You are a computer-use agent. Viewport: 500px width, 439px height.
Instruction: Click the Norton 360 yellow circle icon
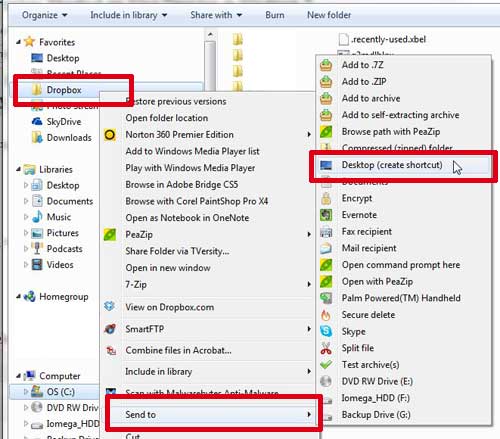pos(110,135)
